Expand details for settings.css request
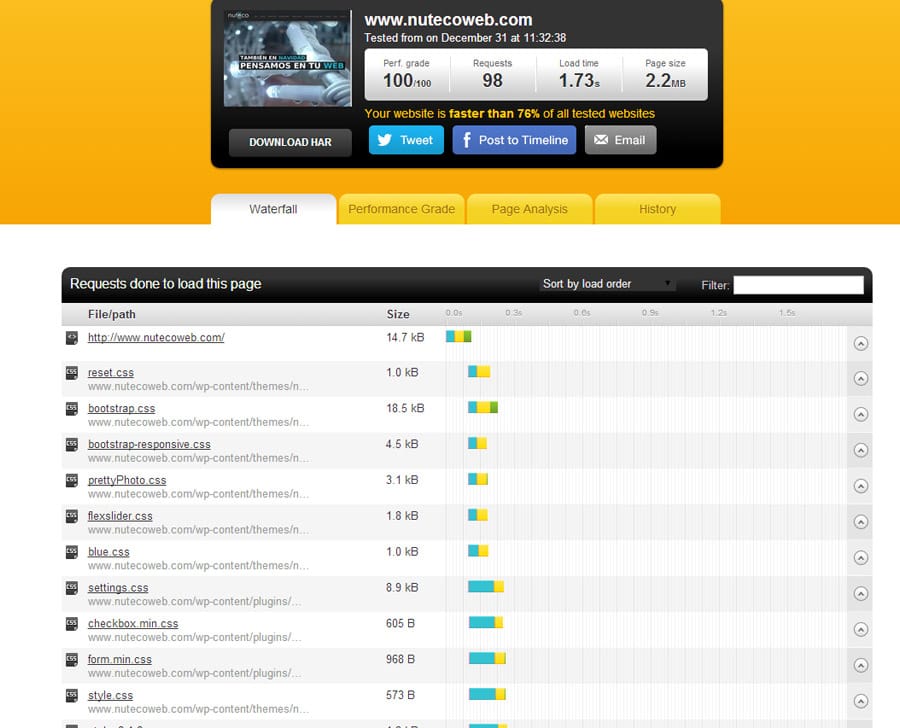Image resolution: width=900 pixels, height=728 pixels. (x=860, y=594)
